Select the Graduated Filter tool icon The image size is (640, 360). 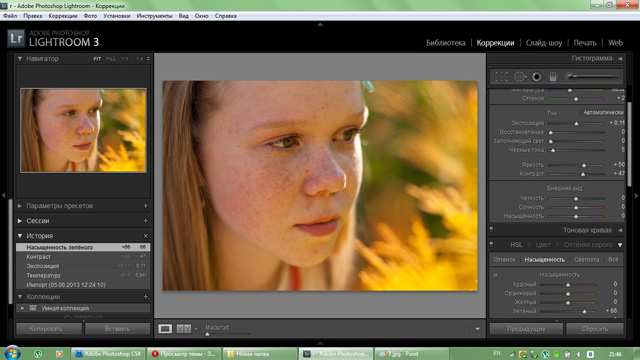[553, 77]
